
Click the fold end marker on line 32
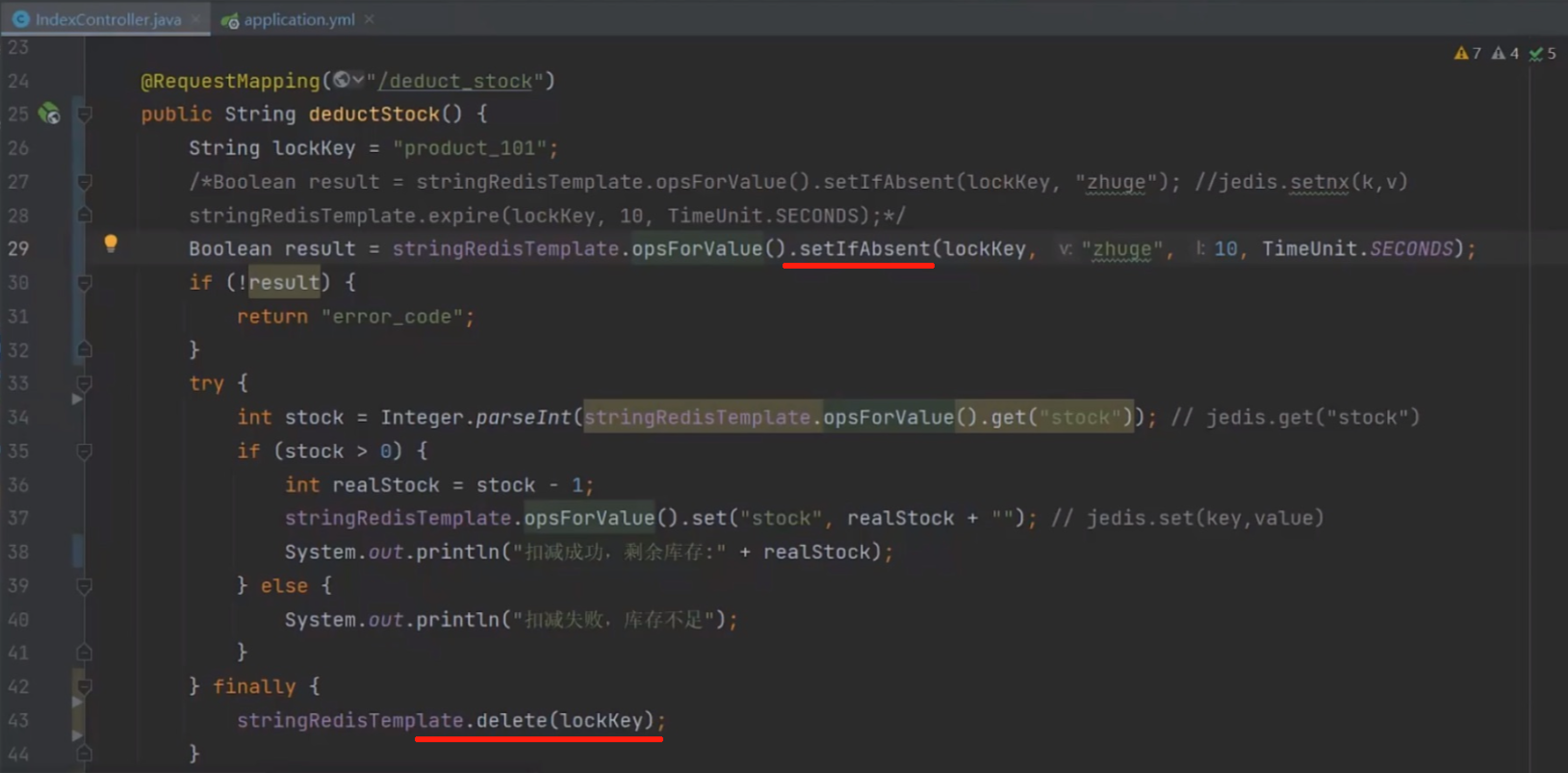point(85,349)
